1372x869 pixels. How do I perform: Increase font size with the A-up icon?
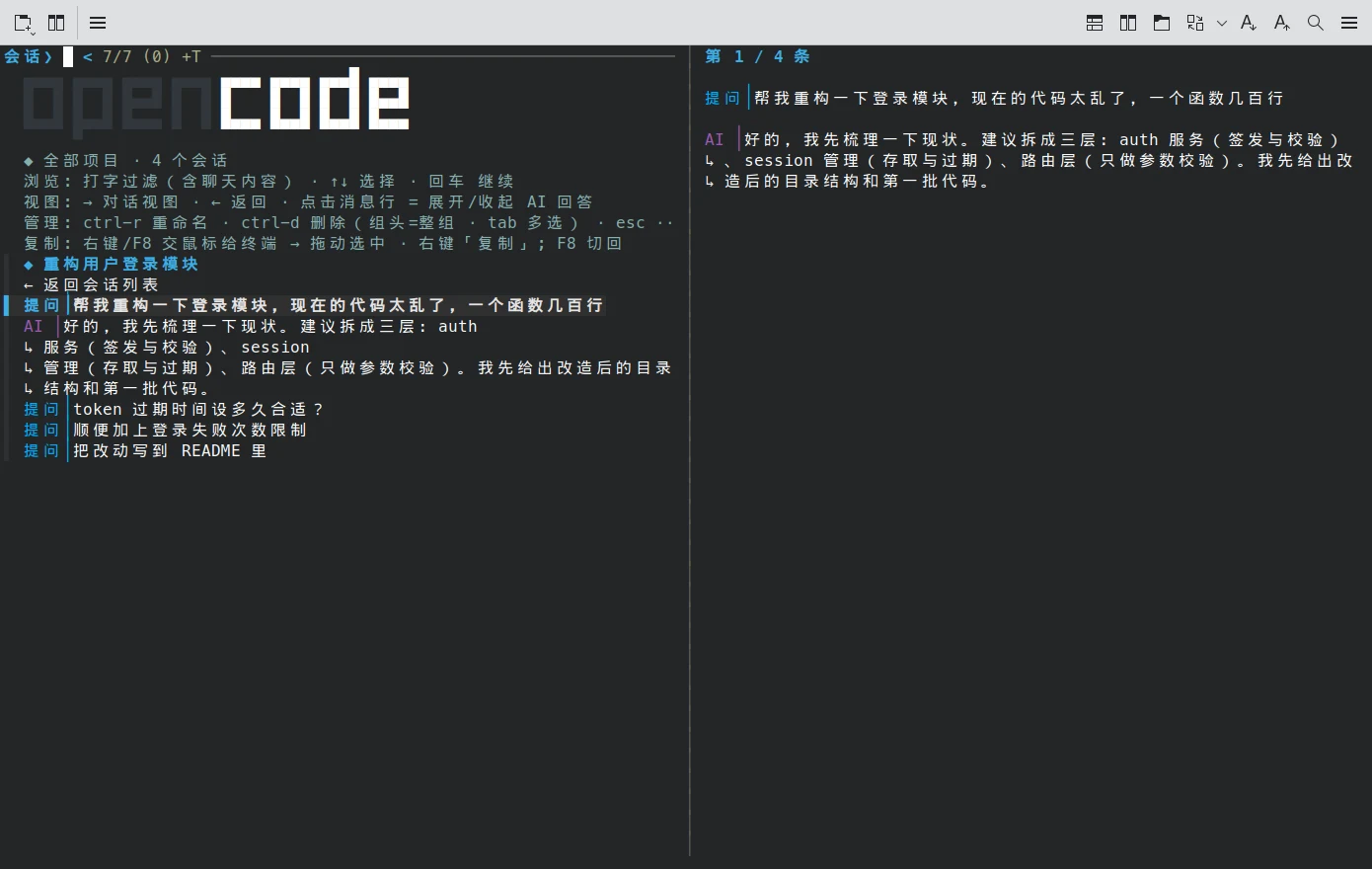click(x=1282, y=23)
